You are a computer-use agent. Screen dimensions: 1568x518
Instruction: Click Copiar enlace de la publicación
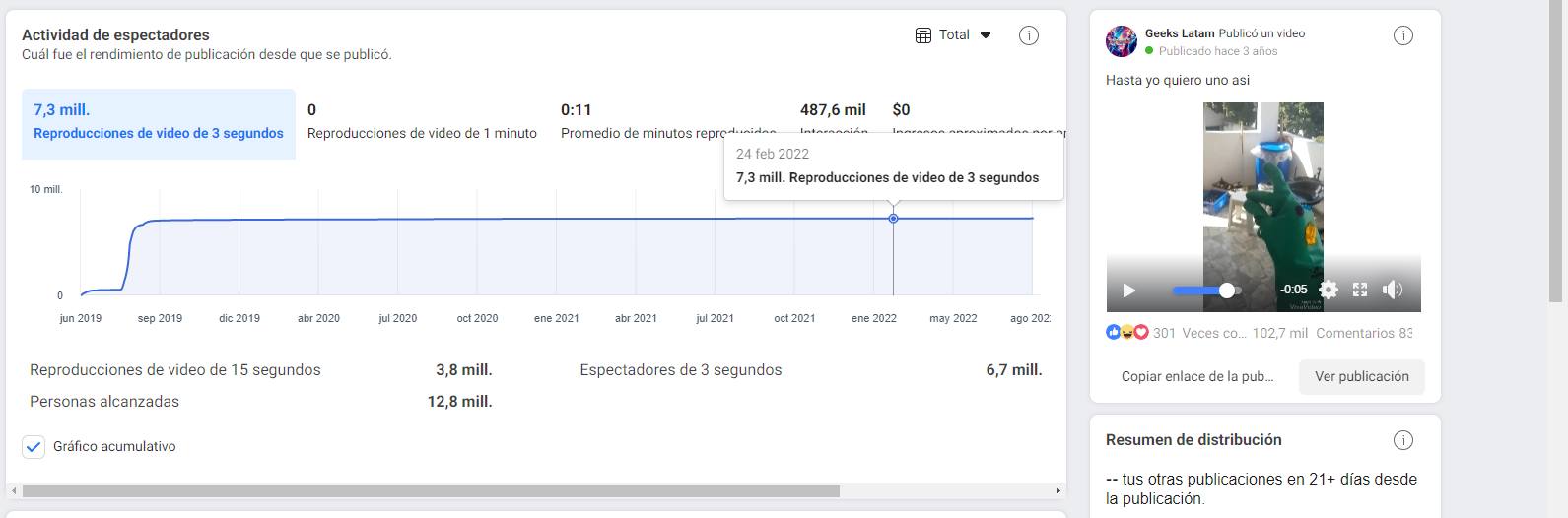tap(1197, 376)
